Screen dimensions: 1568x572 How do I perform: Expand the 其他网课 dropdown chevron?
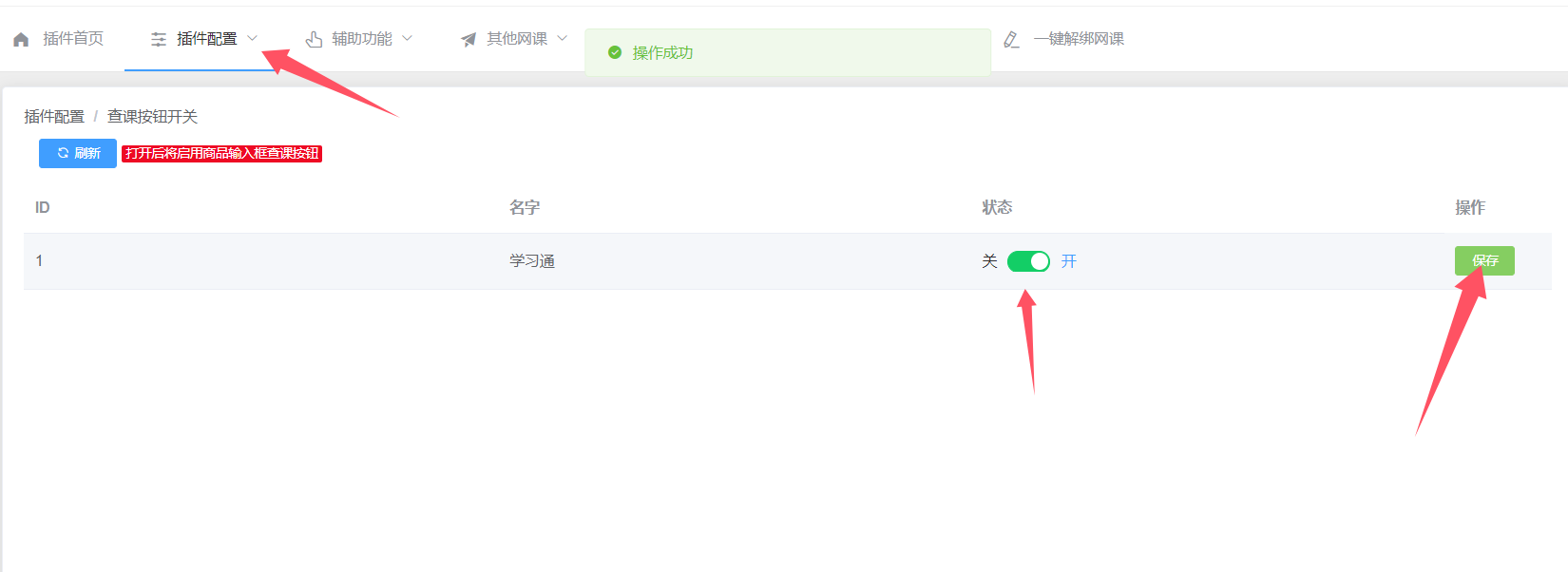pos(562,38)
